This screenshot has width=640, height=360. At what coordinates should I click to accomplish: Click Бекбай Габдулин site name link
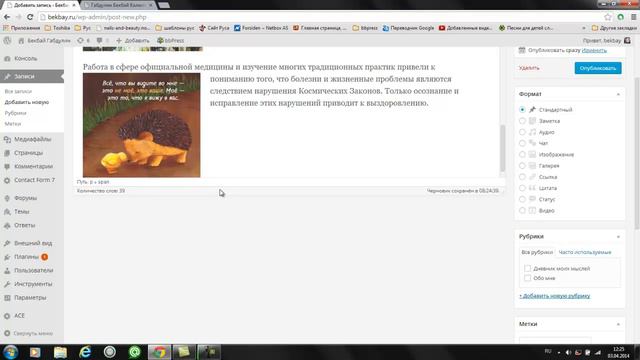(x=45, y=40)
